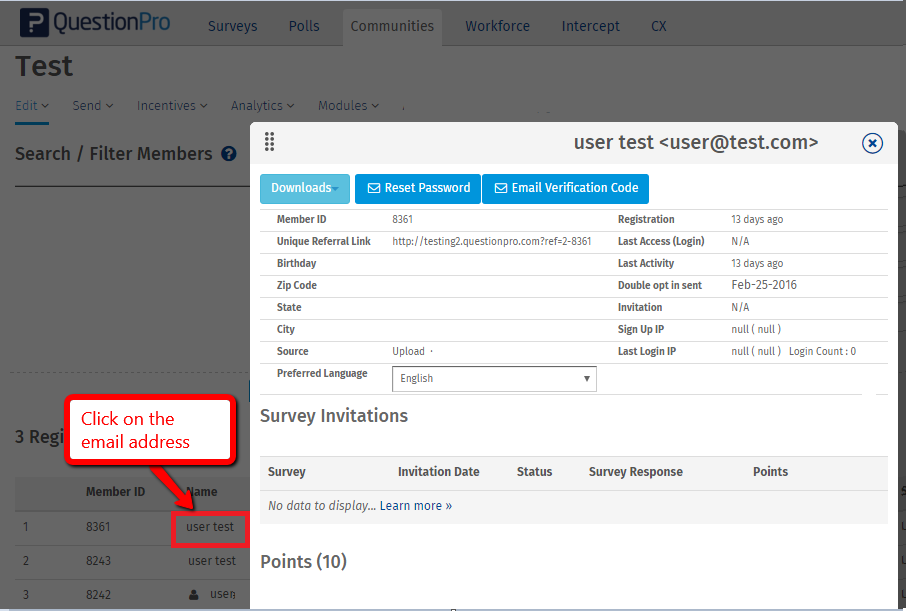The width and height of the screenshot is (906, 611).
Task: Expand the Edit menu
Action: [32, 106]
